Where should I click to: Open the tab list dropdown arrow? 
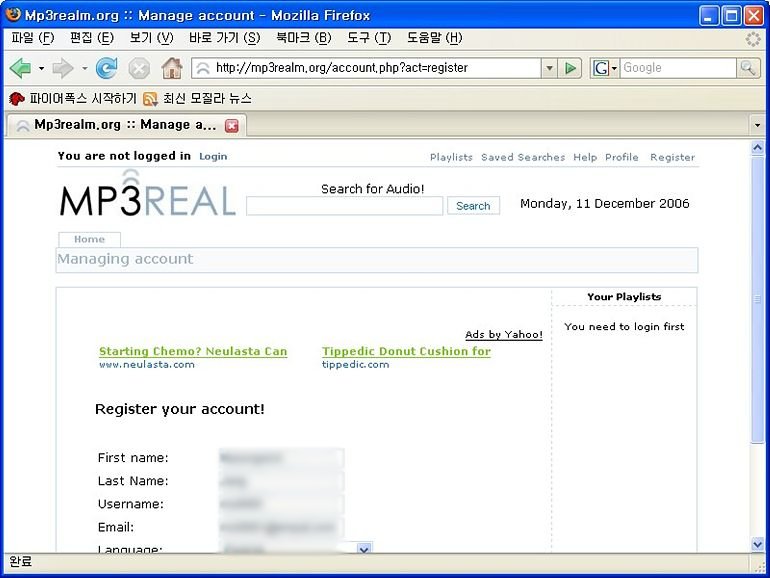click(x=757, y=125)
